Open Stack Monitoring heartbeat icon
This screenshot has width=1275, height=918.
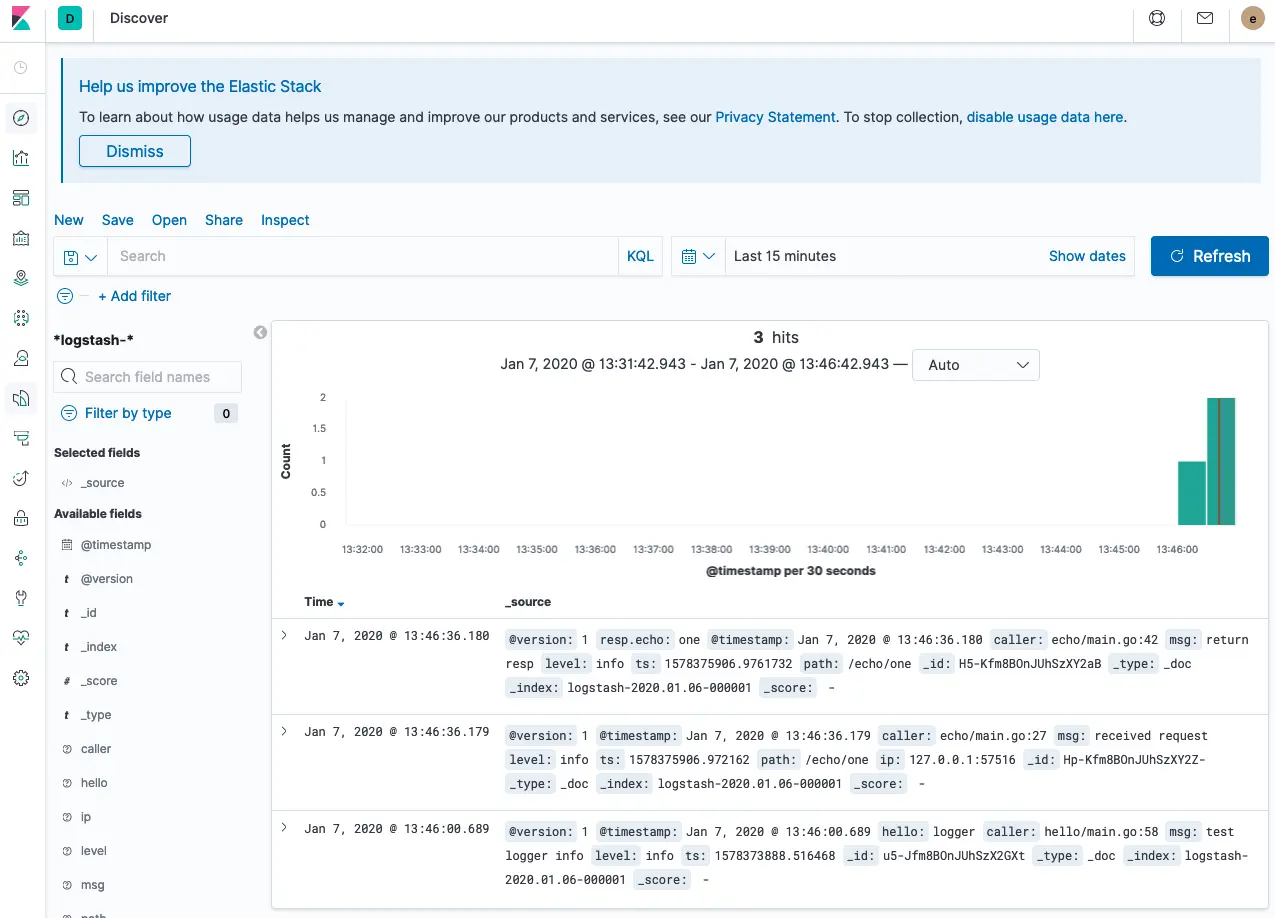click(x=21, y=638)
